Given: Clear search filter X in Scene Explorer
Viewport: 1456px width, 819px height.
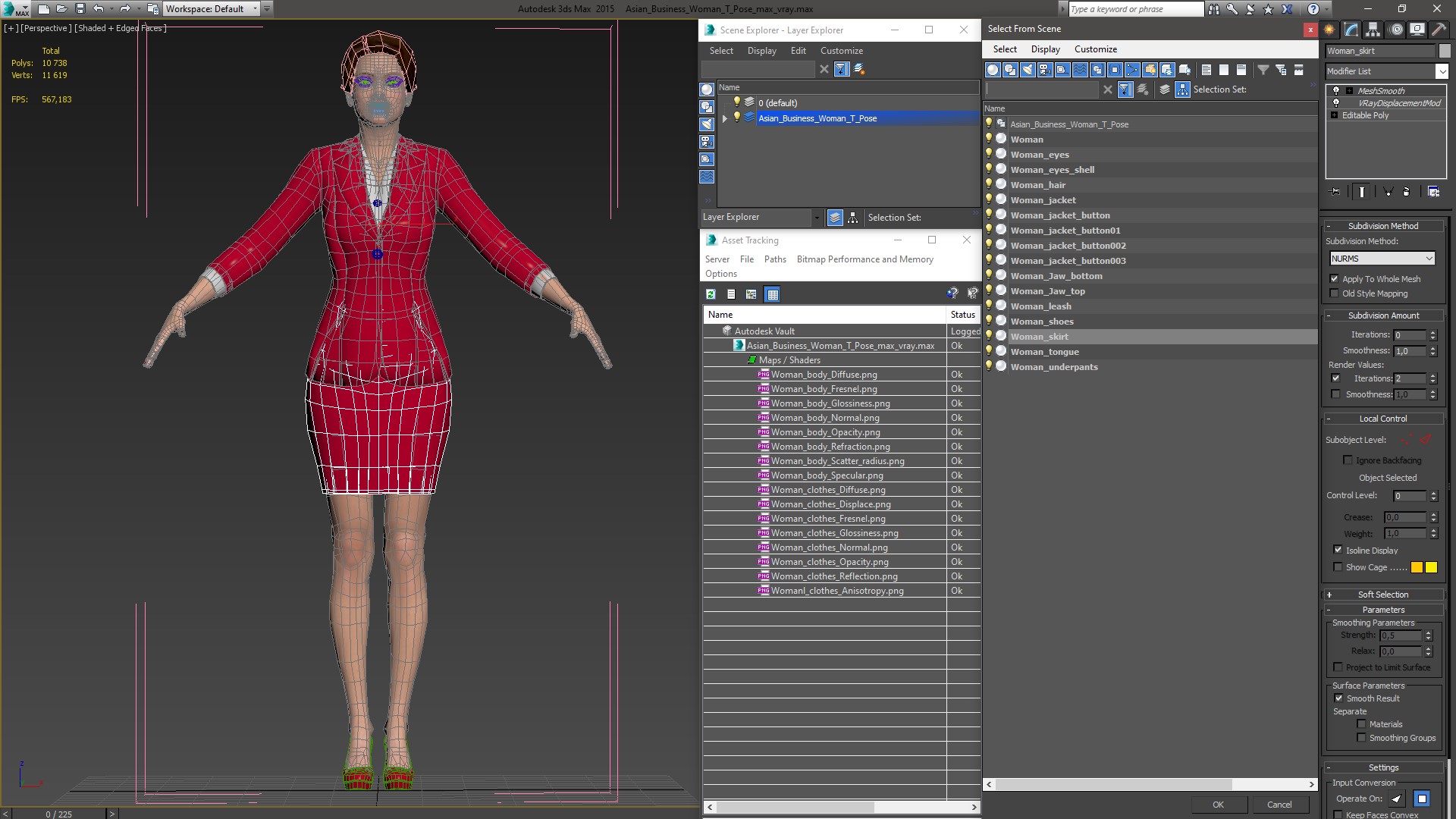Looking at the screenshot, I should tap(824, 69).
